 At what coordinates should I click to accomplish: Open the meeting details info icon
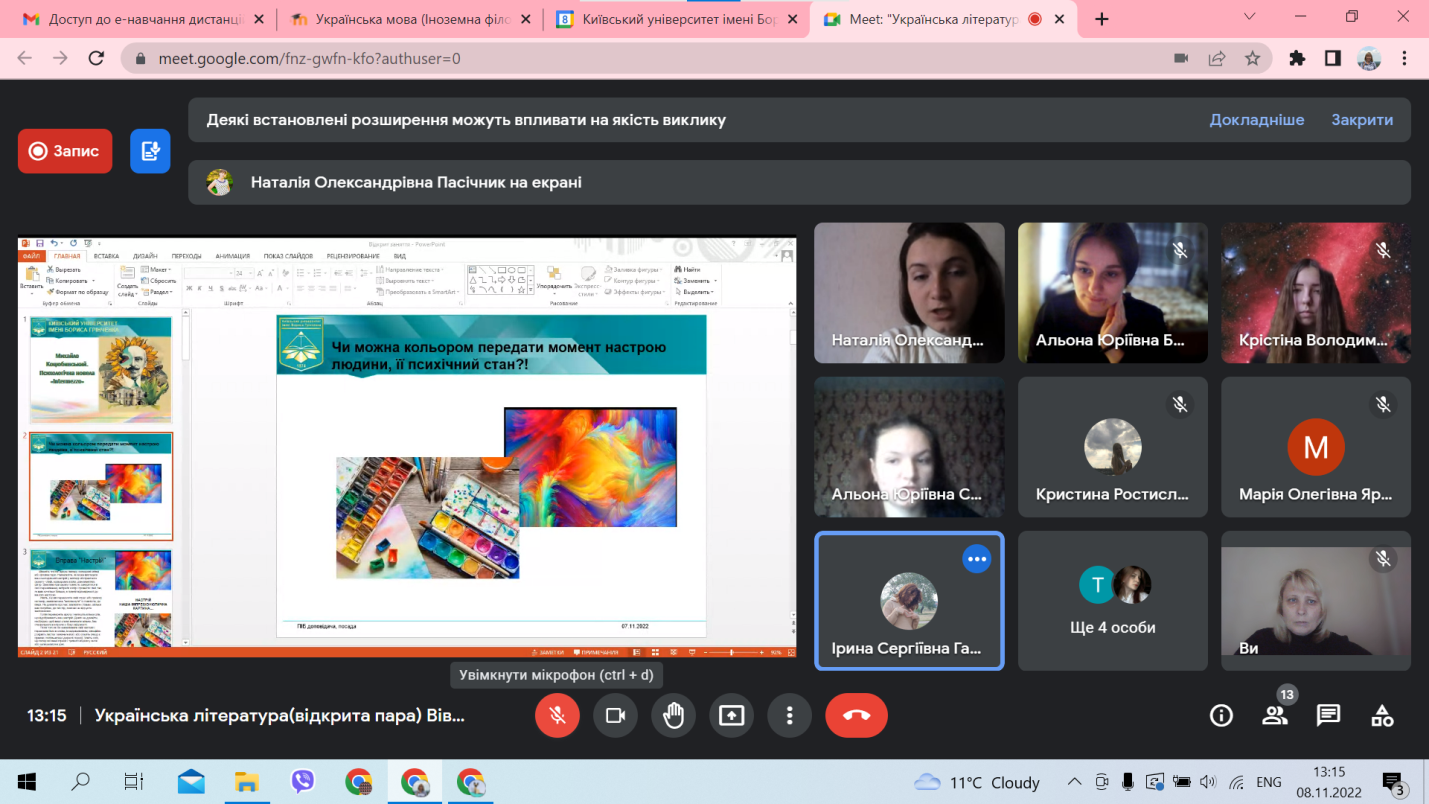pyautogui.click(x=1220, y=715)
